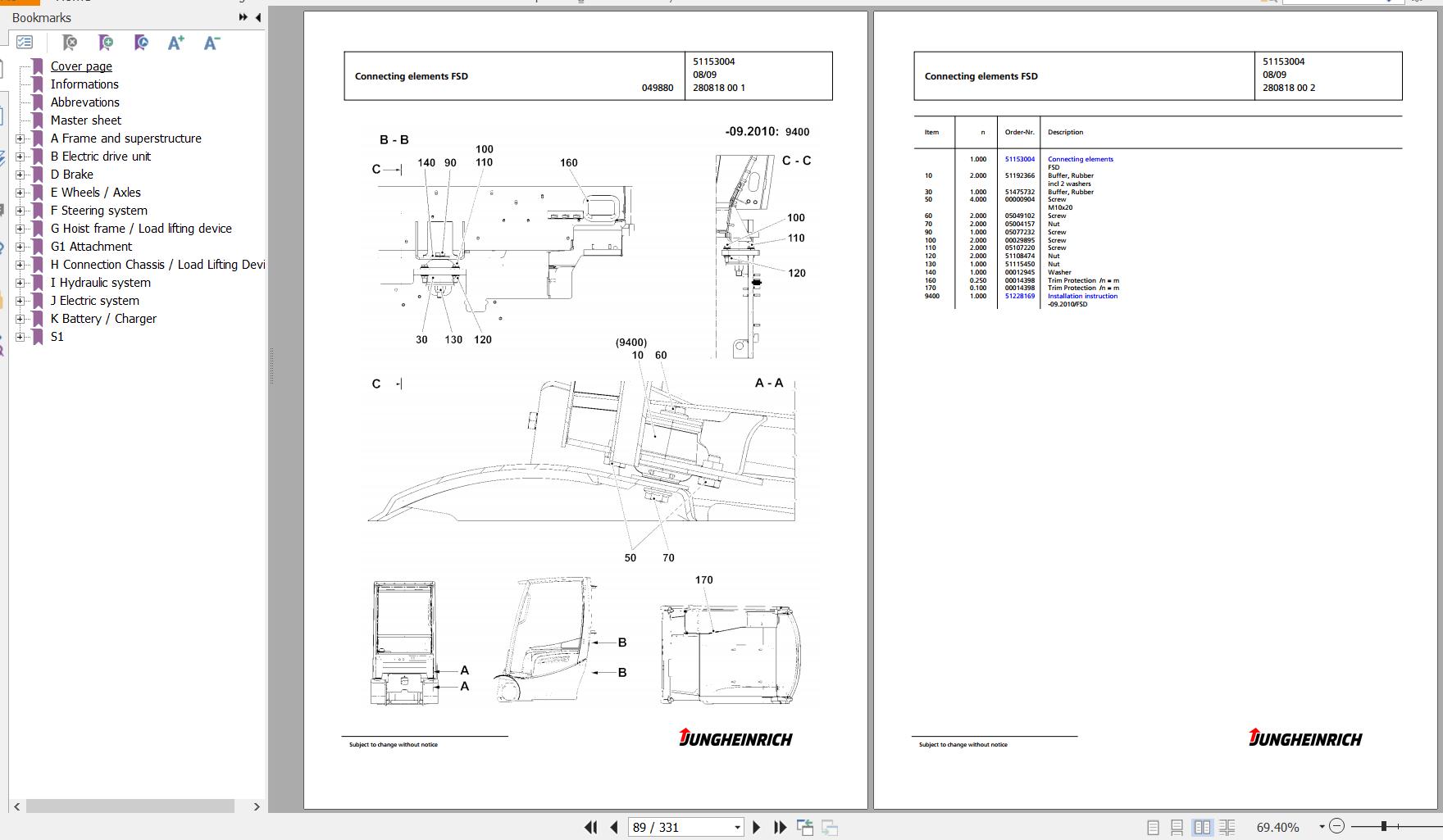This screenshot has height=840, width=1443.
Task: Click order number 51192366 in parts table
Action: click(x=1020, y=175)
